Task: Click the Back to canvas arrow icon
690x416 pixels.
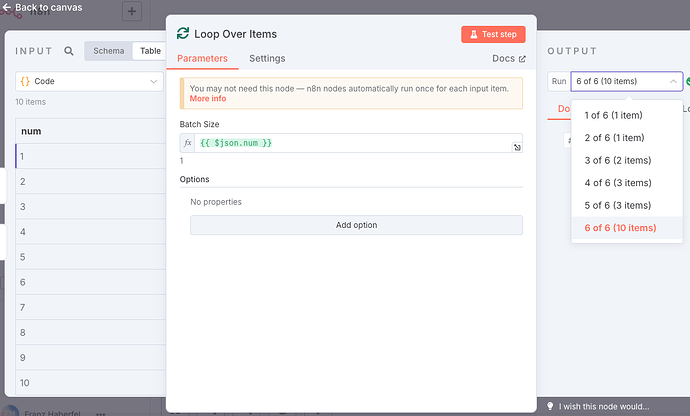Action: click(7, 7)
